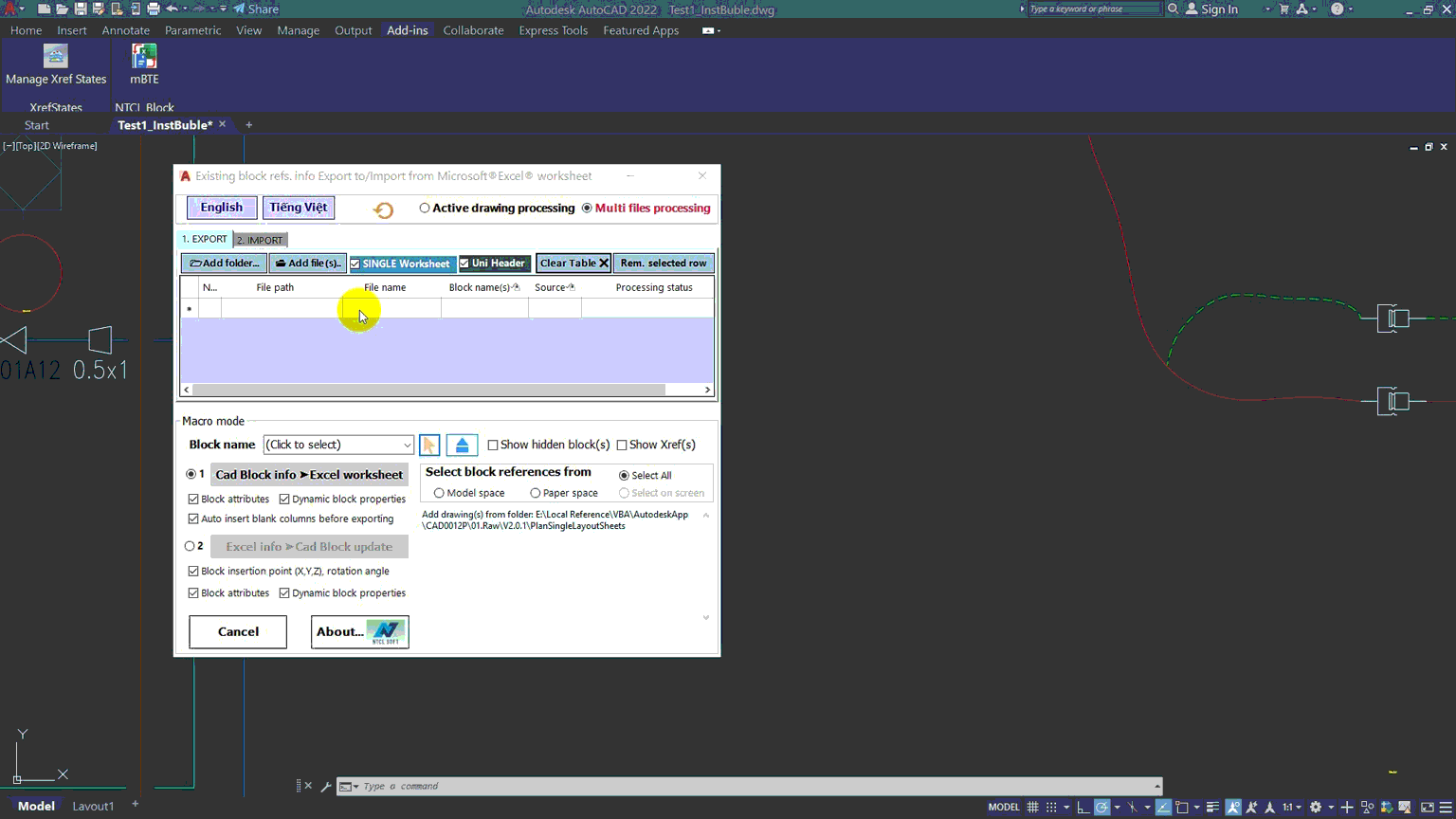Image resolution: width=1456 pixels, height=819 pixels.
Task: Uncheck Auto insert blank columns before exporting
Action: [x=193, y=519]
